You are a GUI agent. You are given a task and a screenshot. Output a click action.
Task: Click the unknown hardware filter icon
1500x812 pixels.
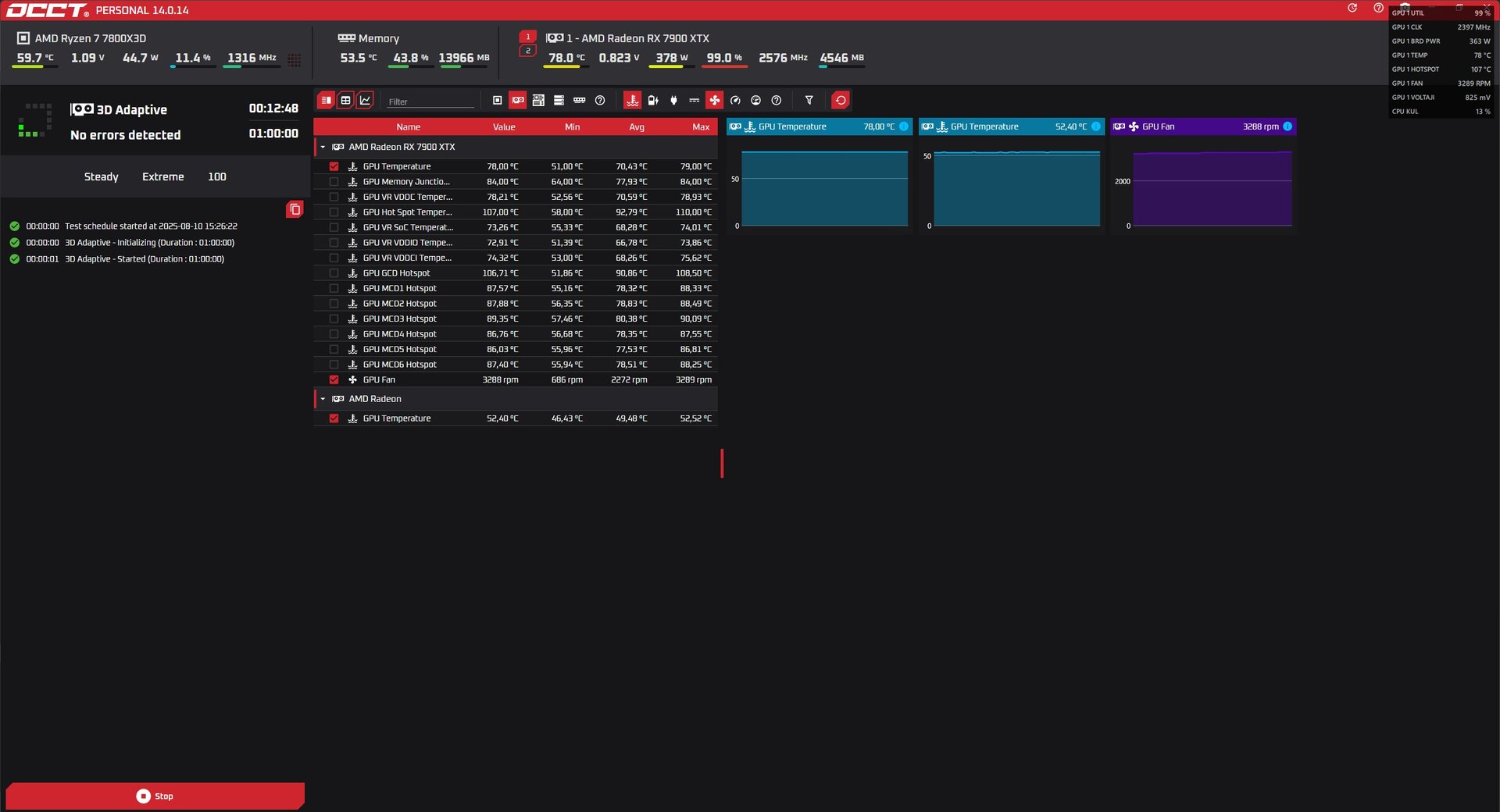click(600, 100)
